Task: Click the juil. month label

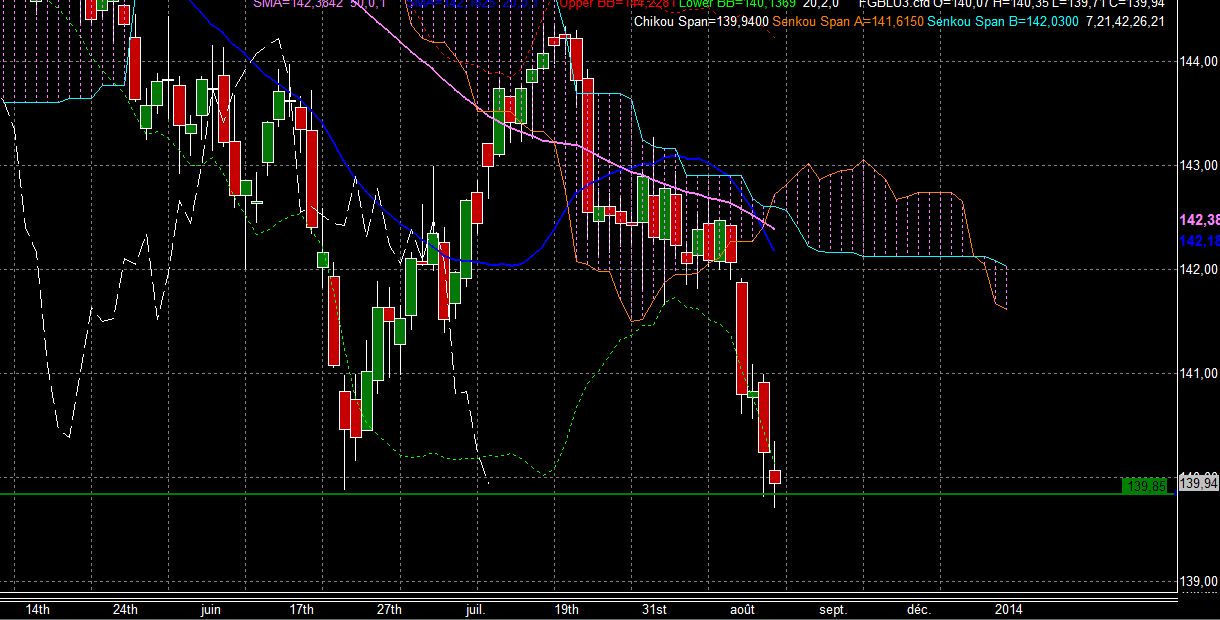Action: [x=477, y=609]
